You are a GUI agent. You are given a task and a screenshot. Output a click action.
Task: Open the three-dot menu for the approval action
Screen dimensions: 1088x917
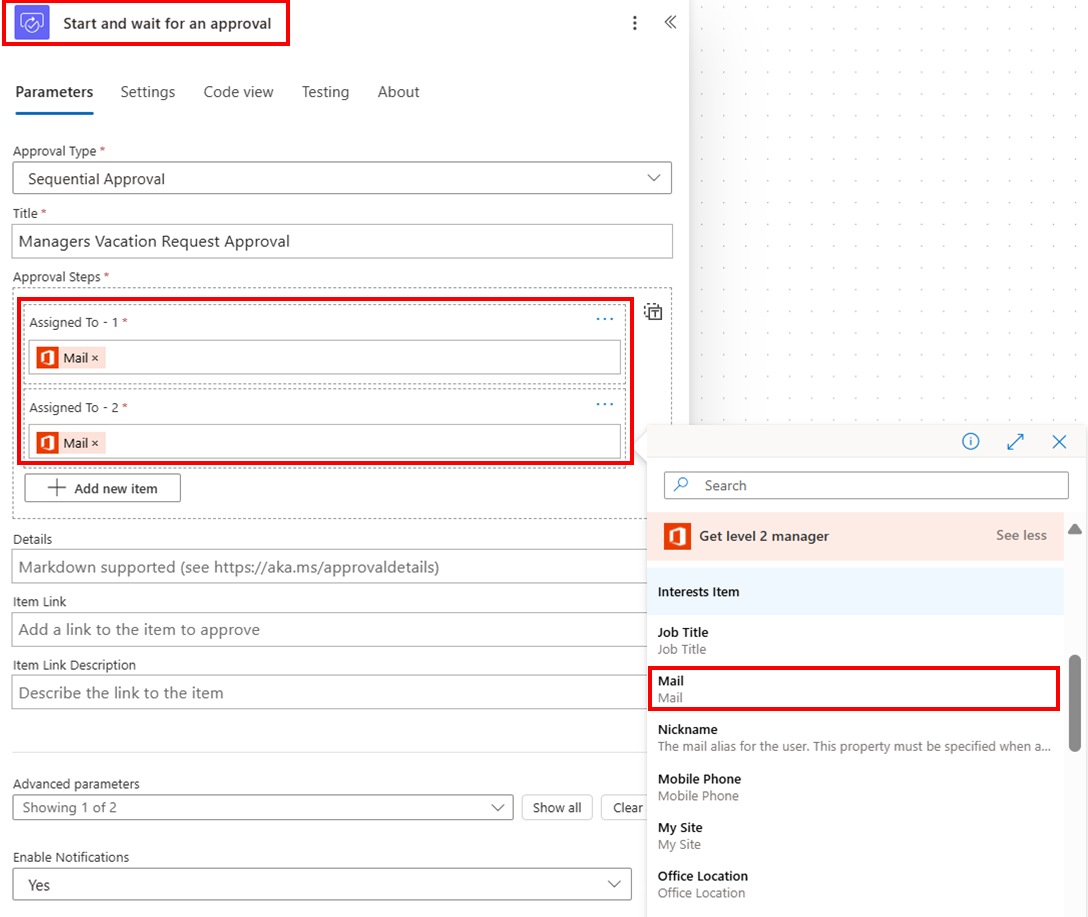[635, 22]
